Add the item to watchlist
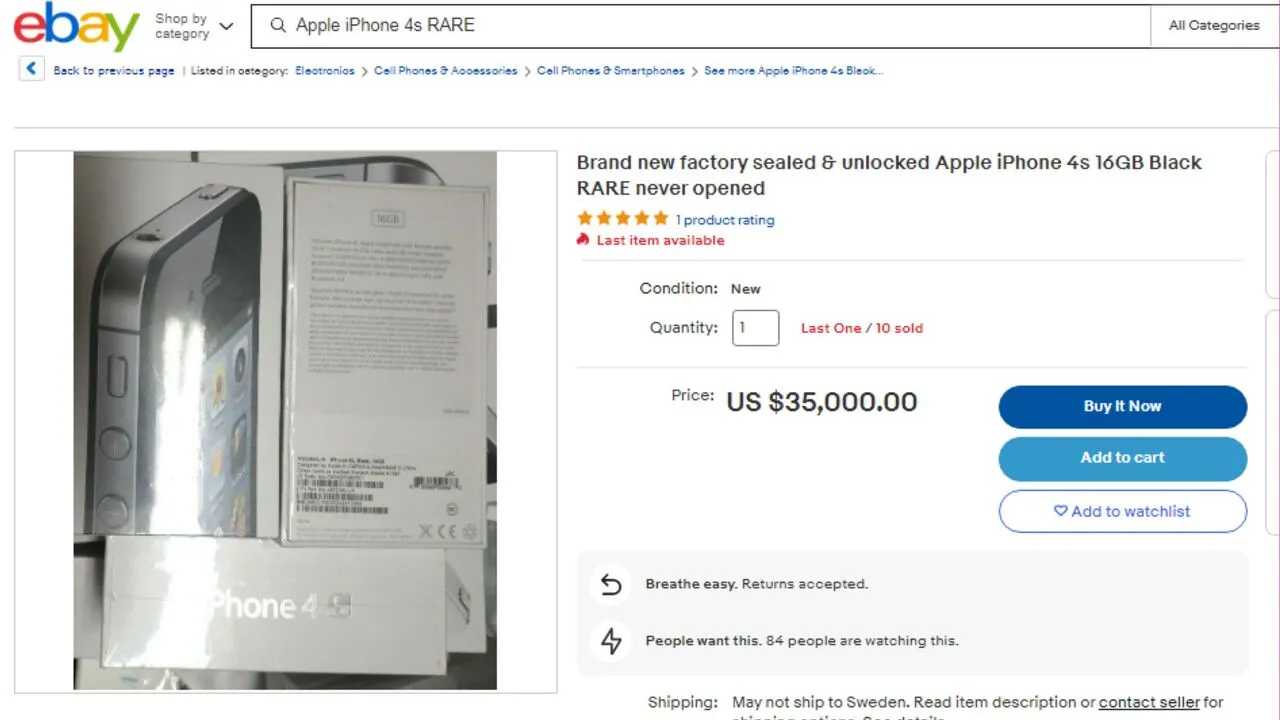Image resolution: width=1280 pixels, height=720 pixels. point(1122,511)
